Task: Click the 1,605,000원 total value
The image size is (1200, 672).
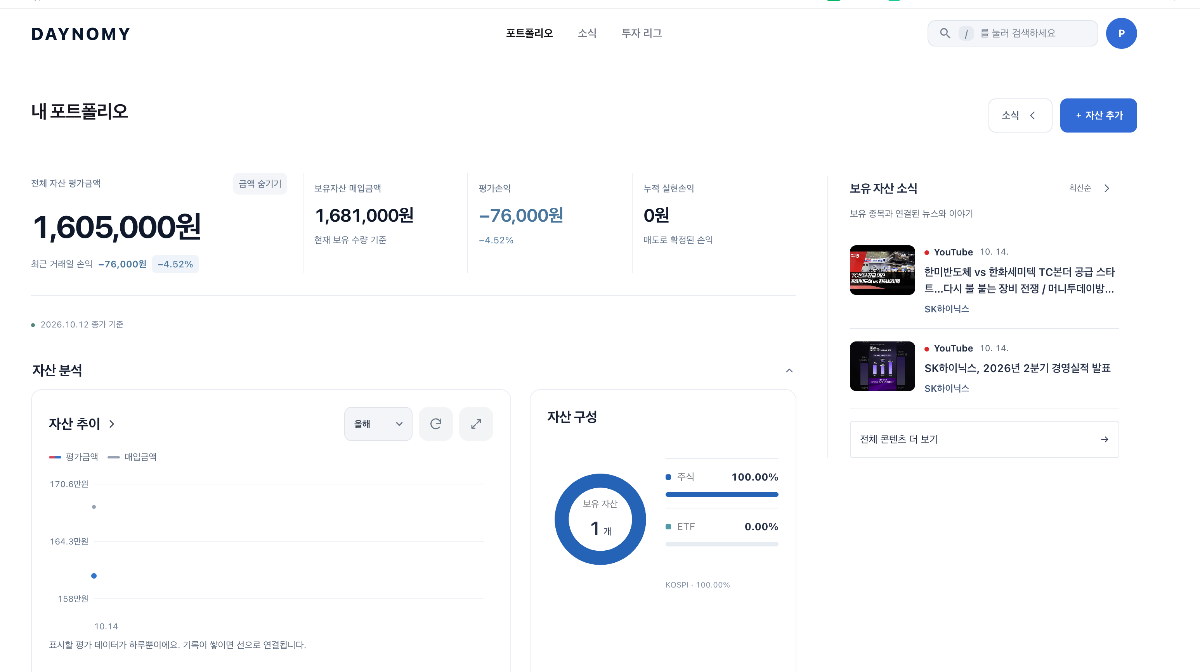Action: (116, 227)
